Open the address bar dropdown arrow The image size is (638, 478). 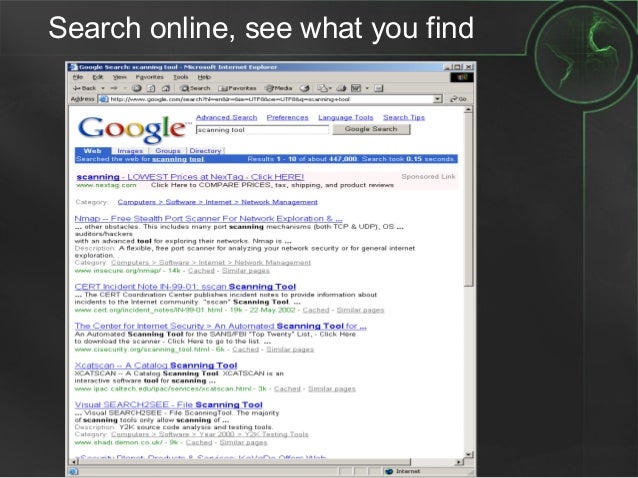[437, 99]
